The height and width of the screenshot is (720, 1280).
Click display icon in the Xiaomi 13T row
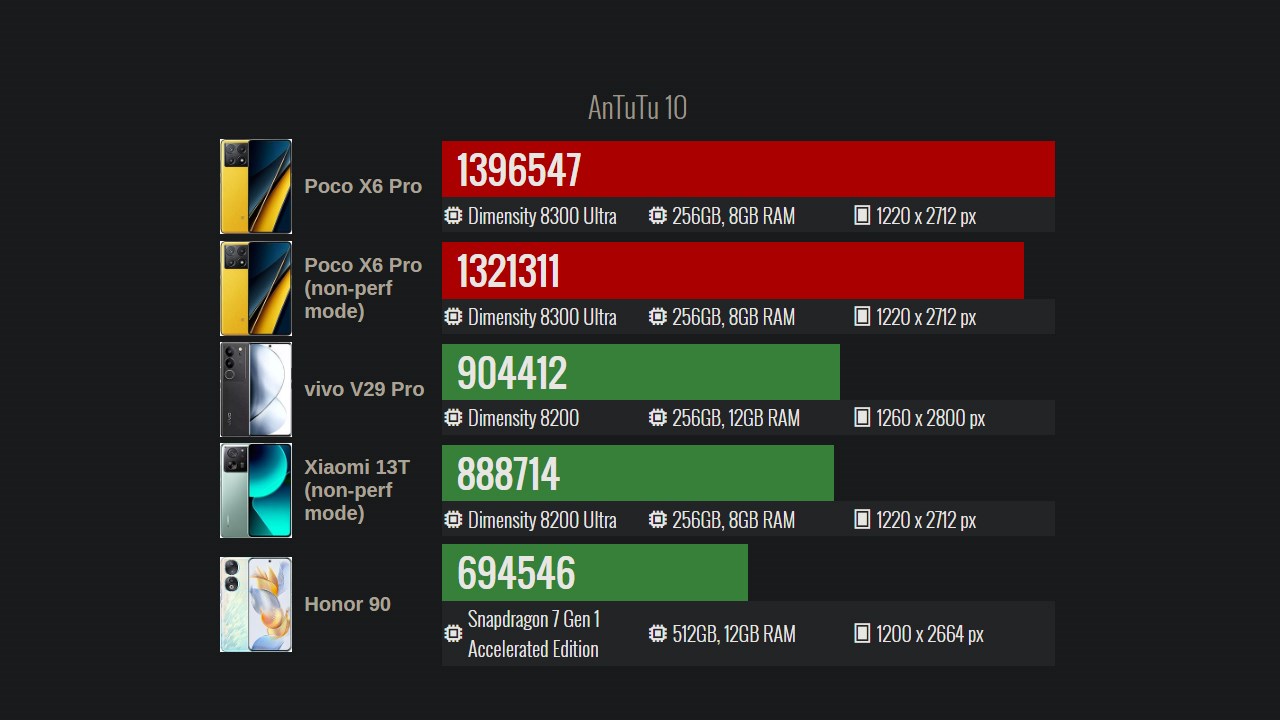(862, 519)
